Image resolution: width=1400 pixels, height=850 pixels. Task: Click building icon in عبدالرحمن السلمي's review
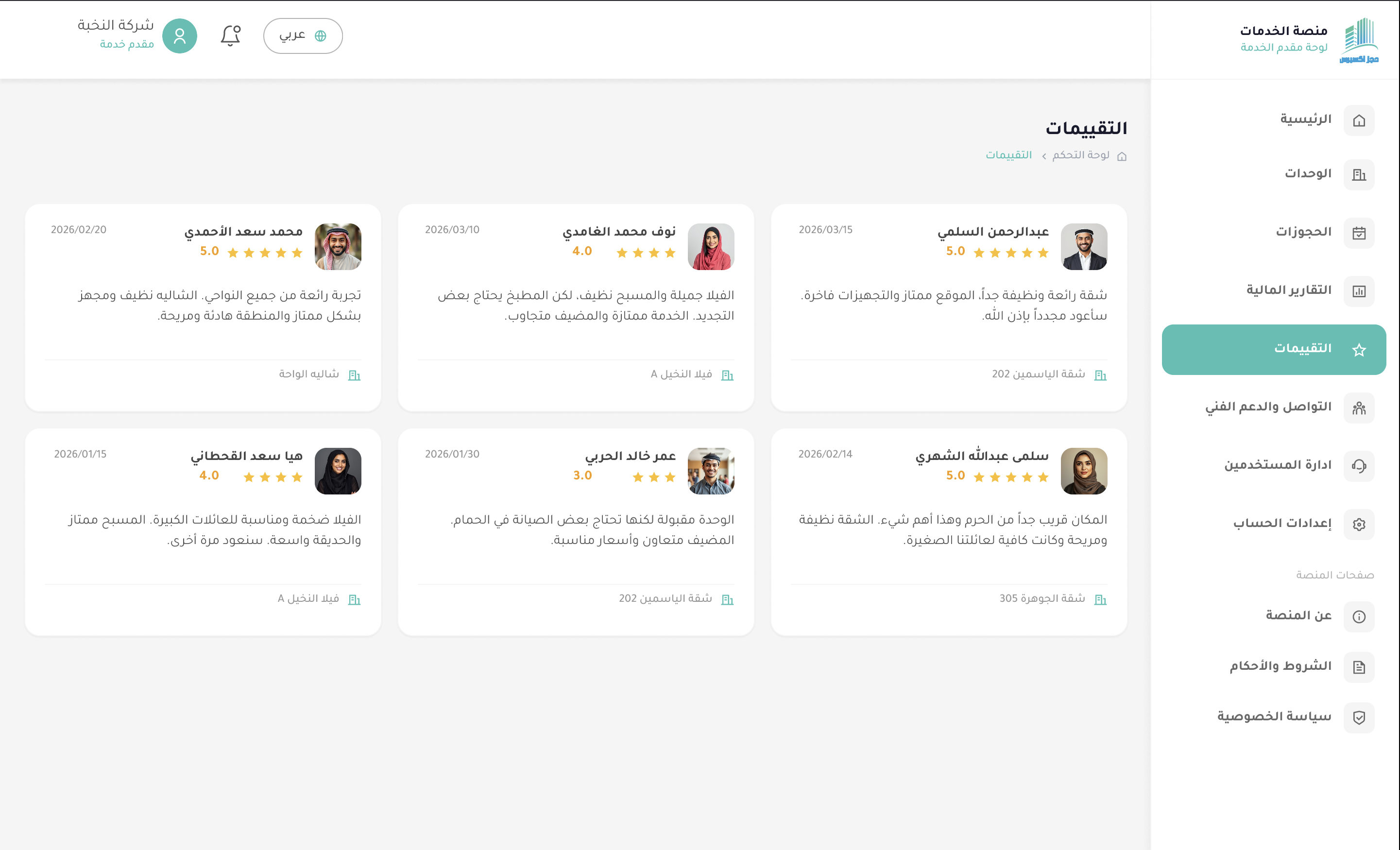click(1101, 375)
